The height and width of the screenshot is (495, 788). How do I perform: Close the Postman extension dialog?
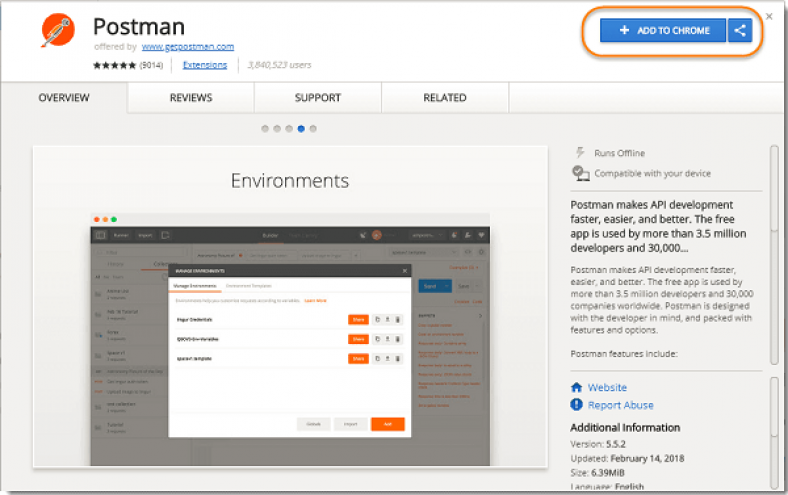tap(769, 17)
